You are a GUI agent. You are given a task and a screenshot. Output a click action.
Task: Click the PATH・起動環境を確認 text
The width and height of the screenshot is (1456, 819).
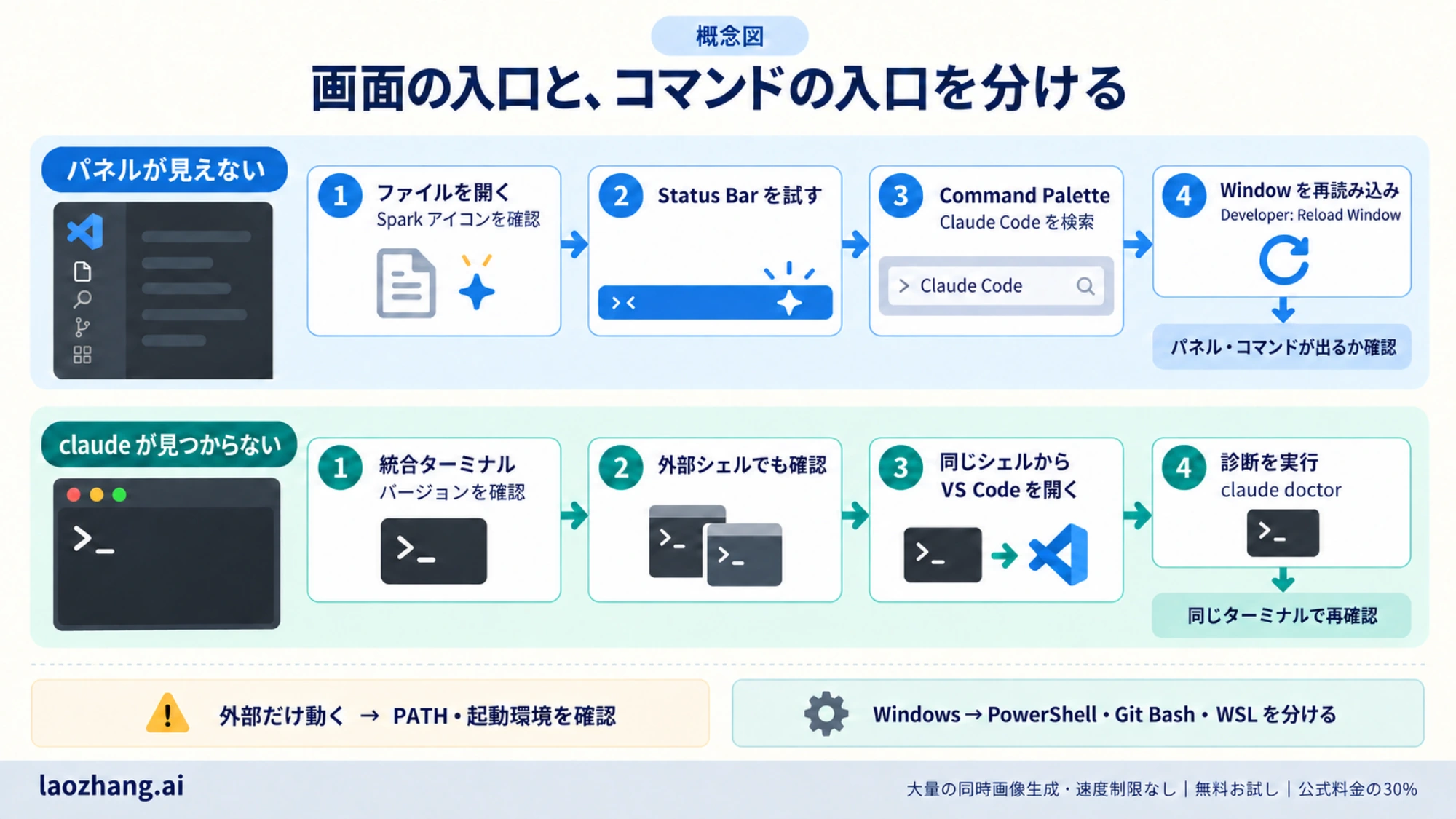[504, 716]
